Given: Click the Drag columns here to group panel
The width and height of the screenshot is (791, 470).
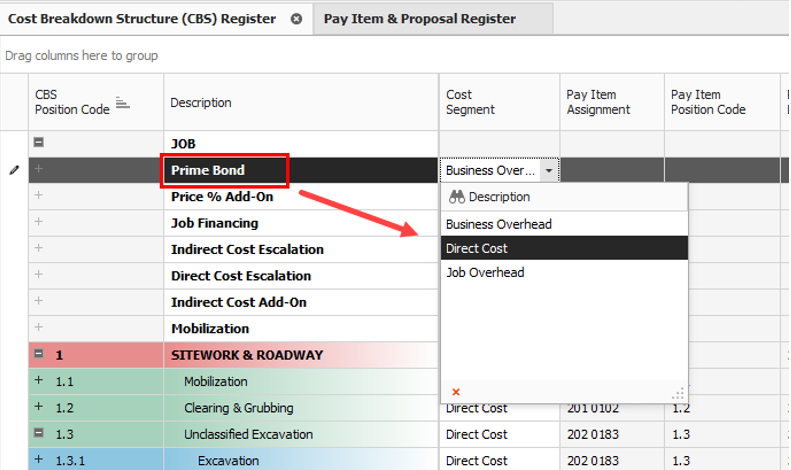Looking at the screenshot, I should [394, 55].
